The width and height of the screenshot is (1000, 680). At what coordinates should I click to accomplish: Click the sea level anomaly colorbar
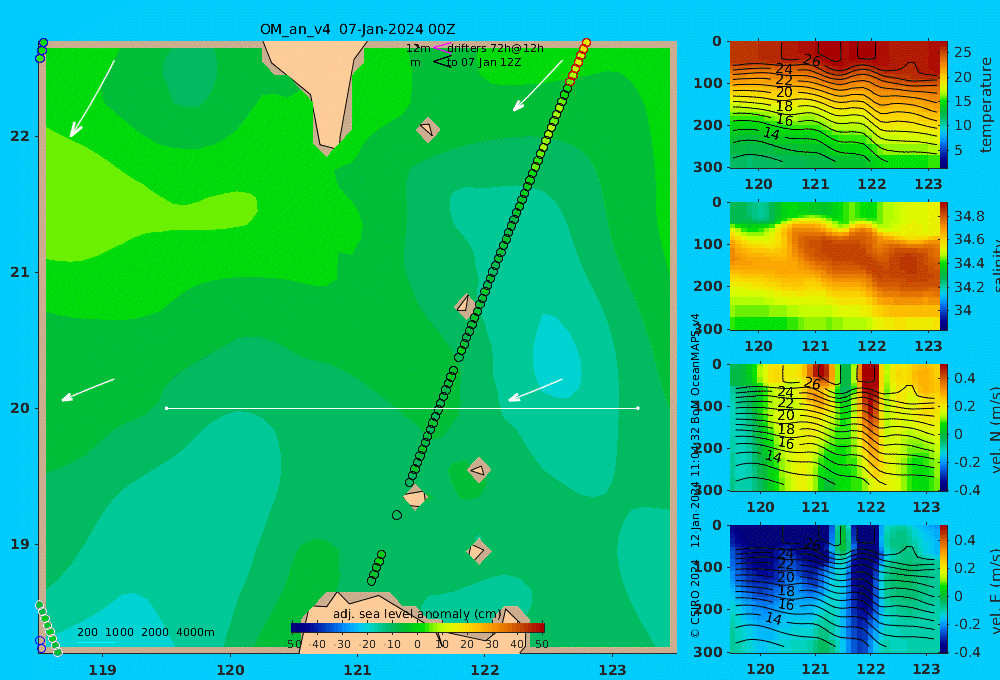tap(418, 628)
